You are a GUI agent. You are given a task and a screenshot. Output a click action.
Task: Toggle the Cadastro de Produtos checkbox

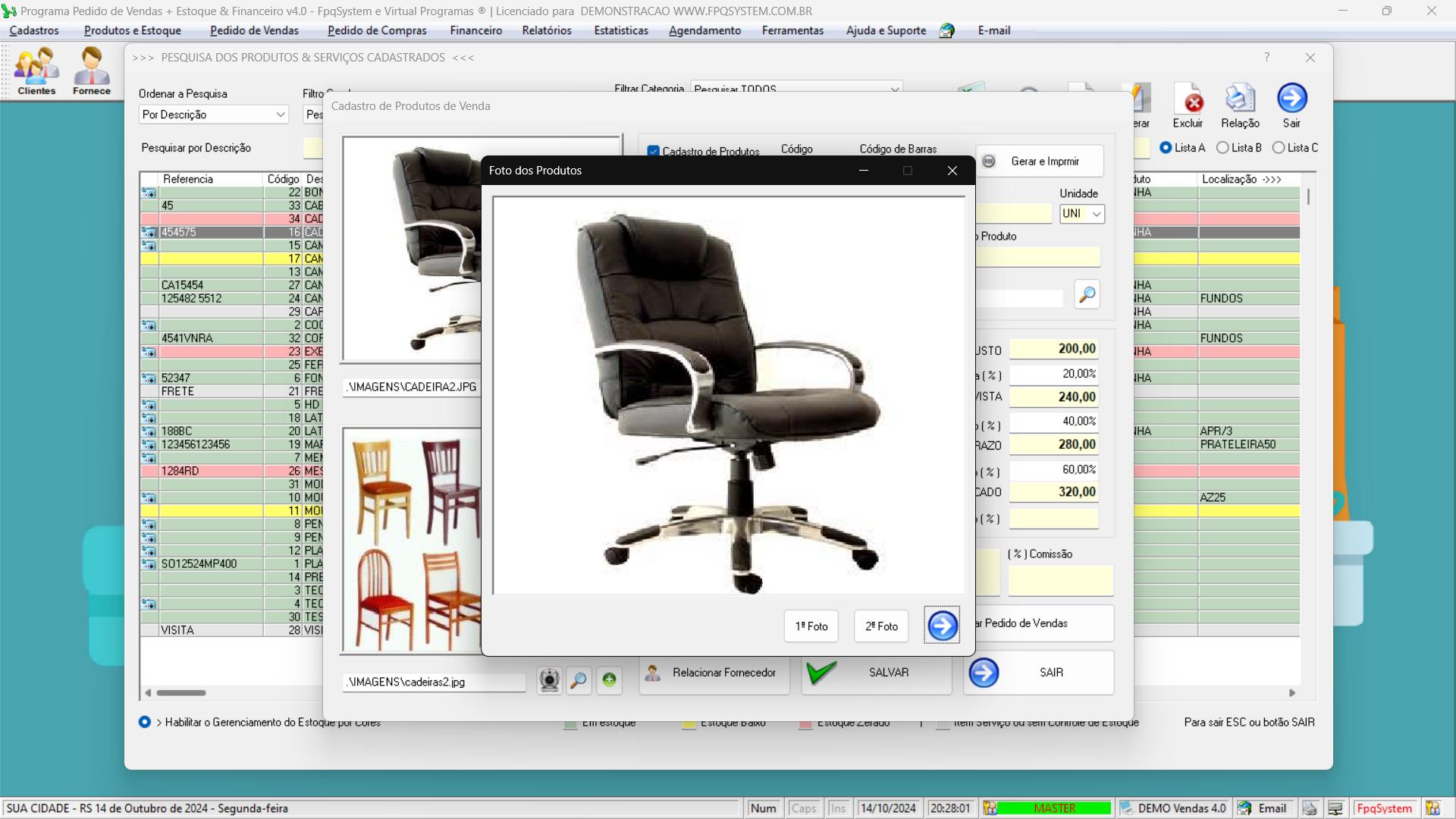[x=653, y=149]
